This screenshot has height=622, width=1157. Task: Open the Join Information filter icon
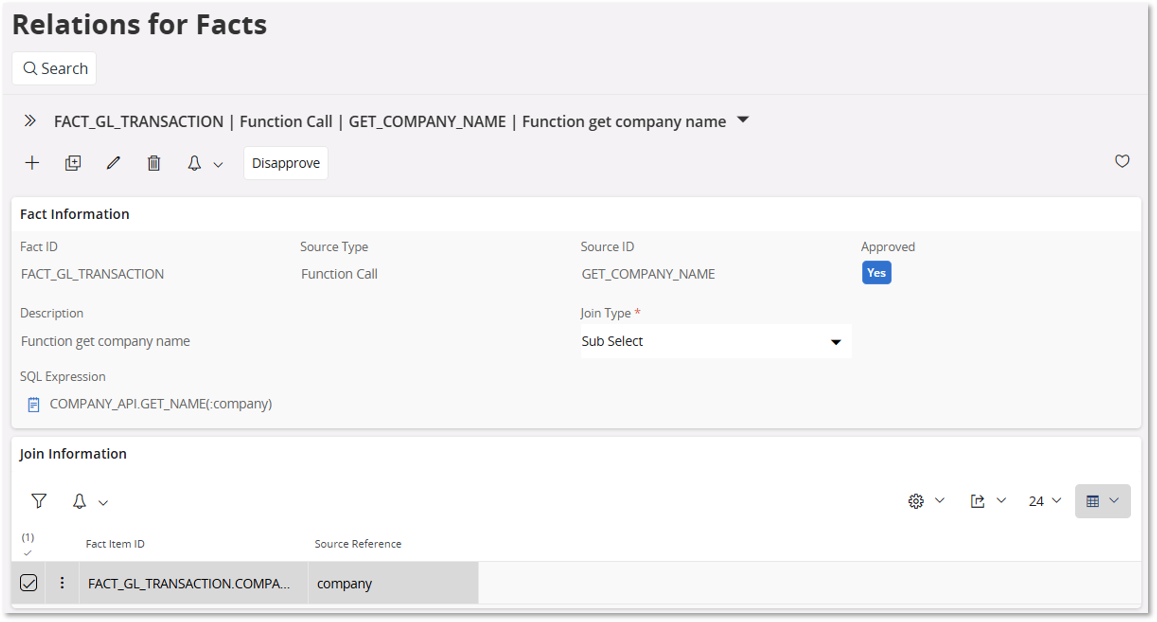(39, 501)
